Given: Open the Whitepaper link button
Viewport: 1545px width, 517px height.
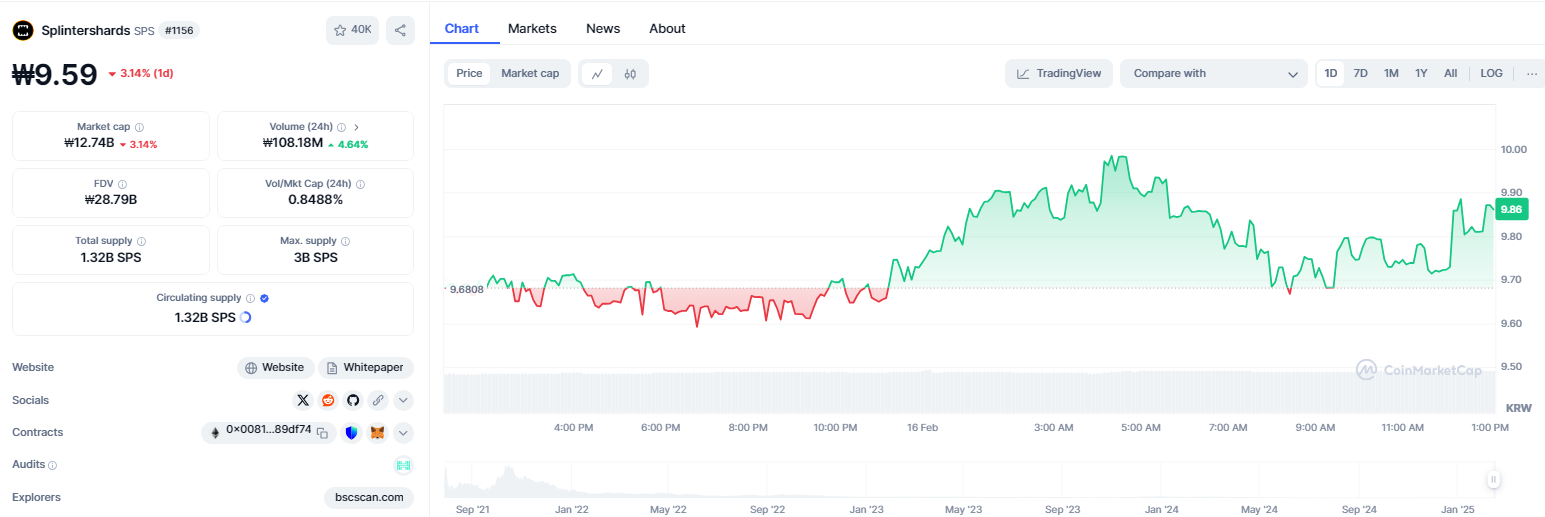Looking at the screenshot, I should click(366, 367).
